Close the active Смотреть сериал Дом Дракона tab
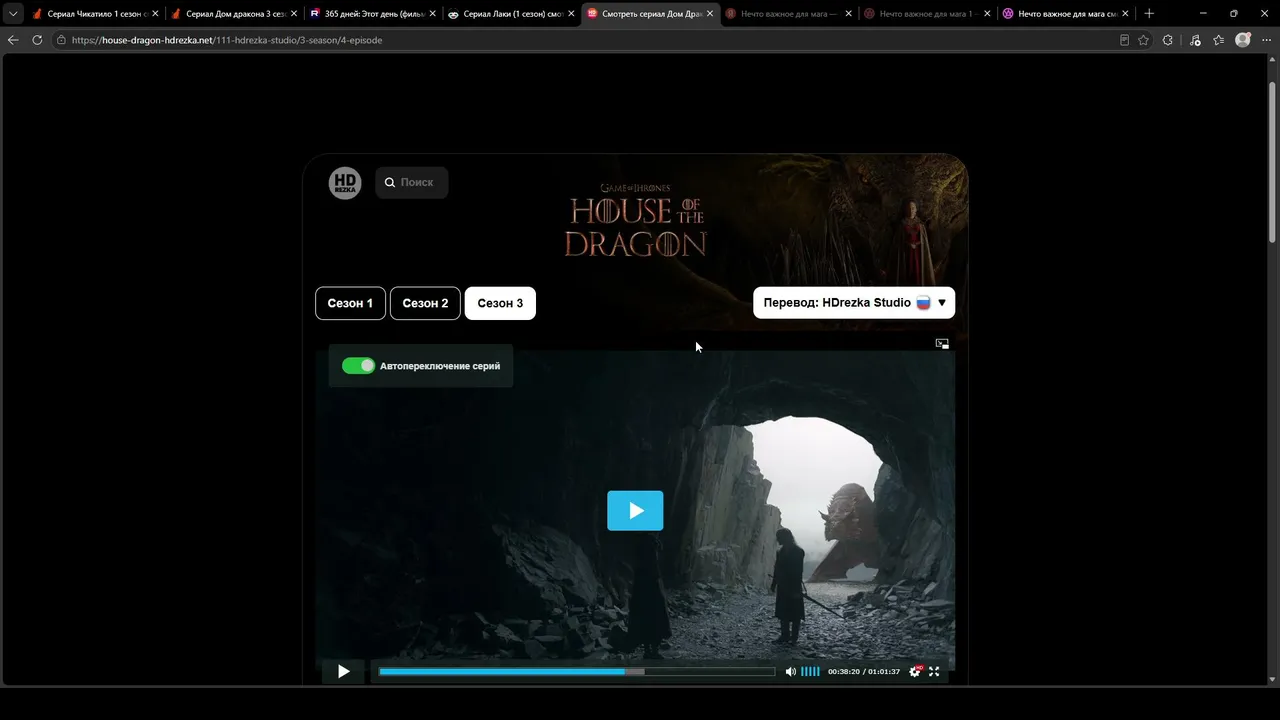Image resolution: width=1280 pixels, height=720 pixels. coord(709,14)
